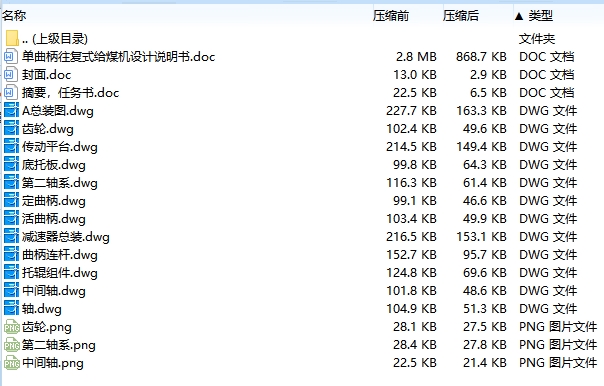Image resolution: width=604 pixels, height=386 pixels.
Task: Click the 868.7 KB compressed size
Action: pos(481,57)
